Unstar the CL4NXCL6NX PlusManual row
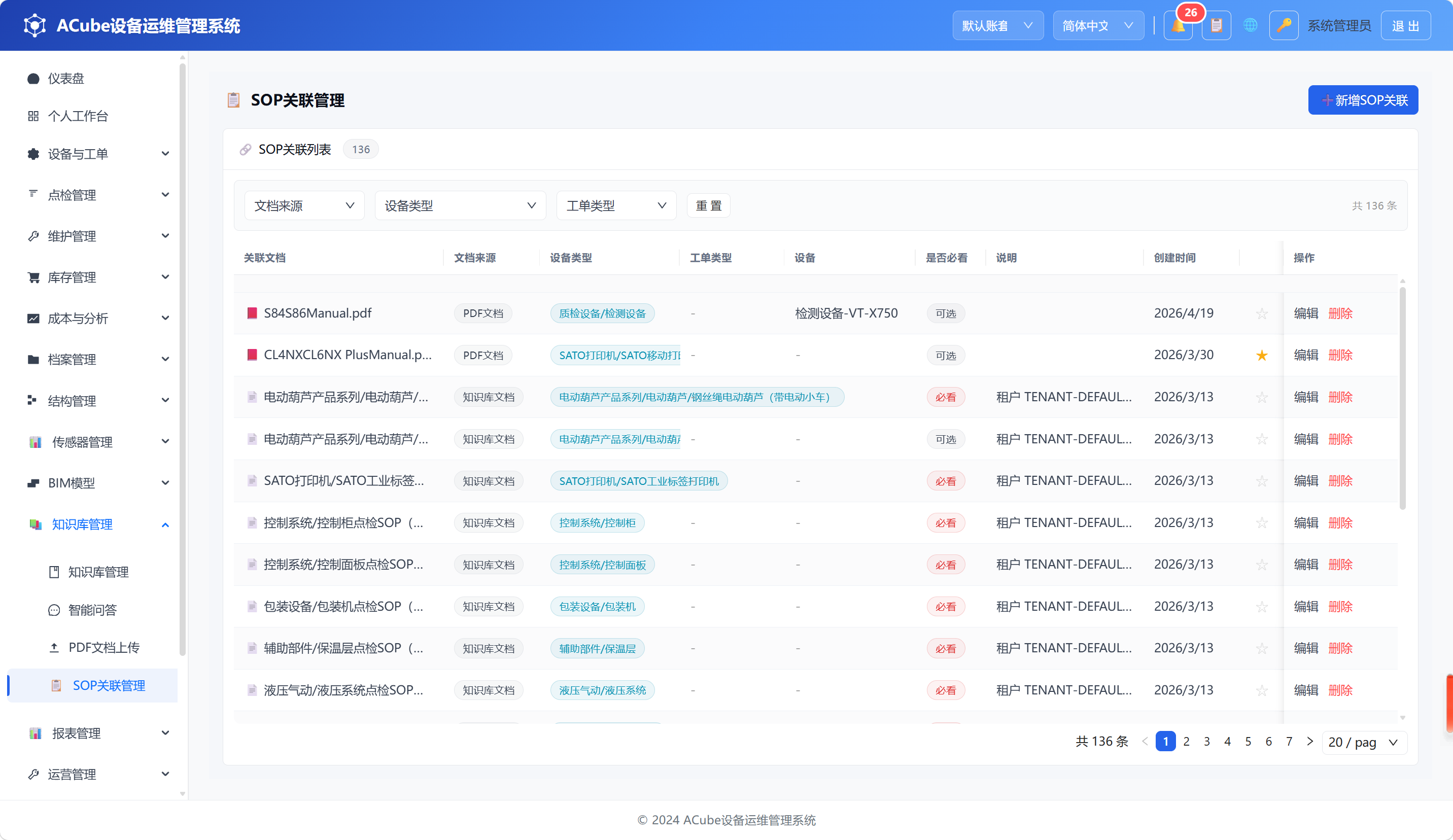1453x840 pixels. pos(1262,355)
